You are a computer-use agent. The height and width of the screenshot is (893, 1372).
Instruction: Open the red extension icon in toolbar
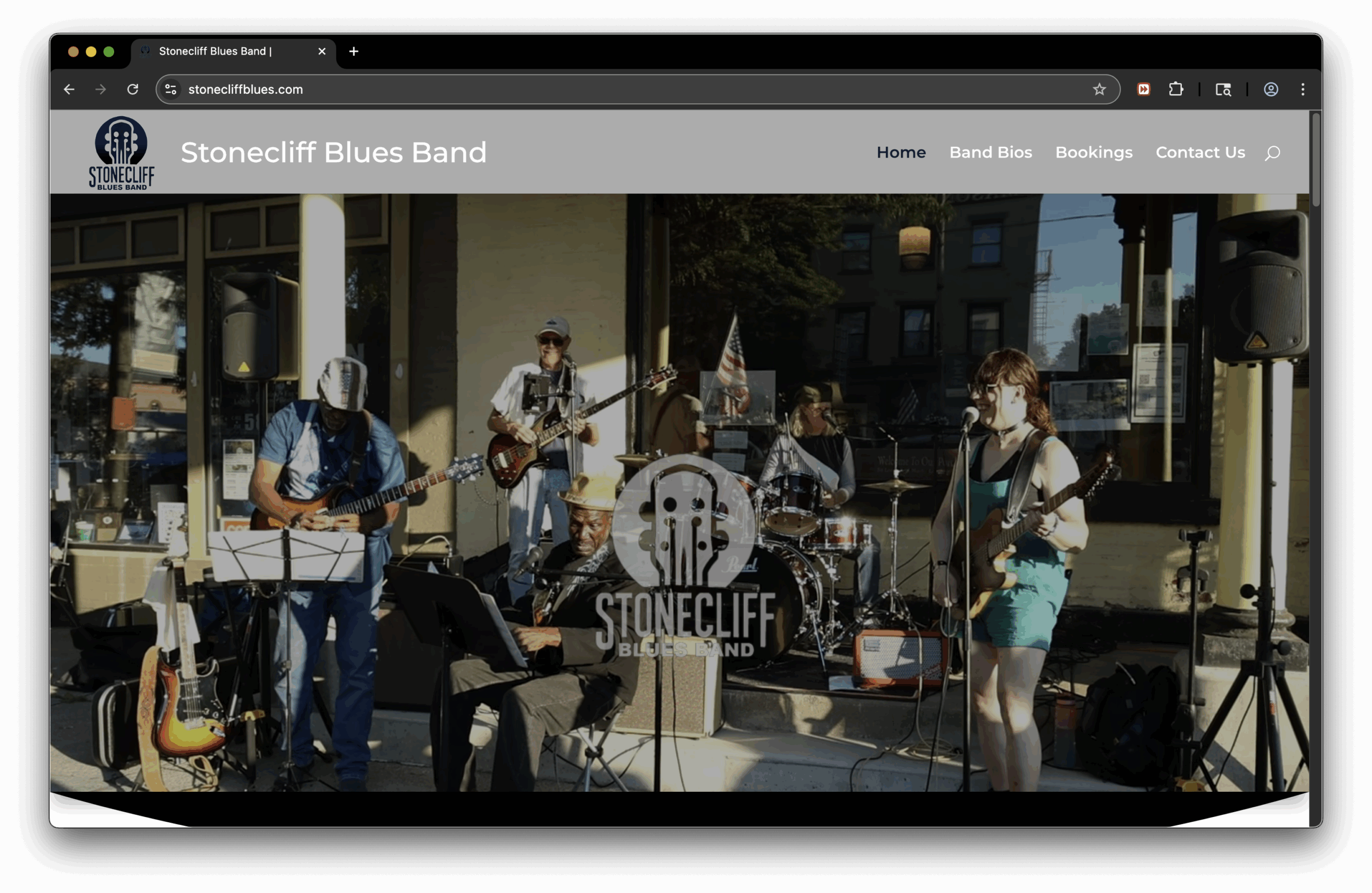tap(1144, 89)
